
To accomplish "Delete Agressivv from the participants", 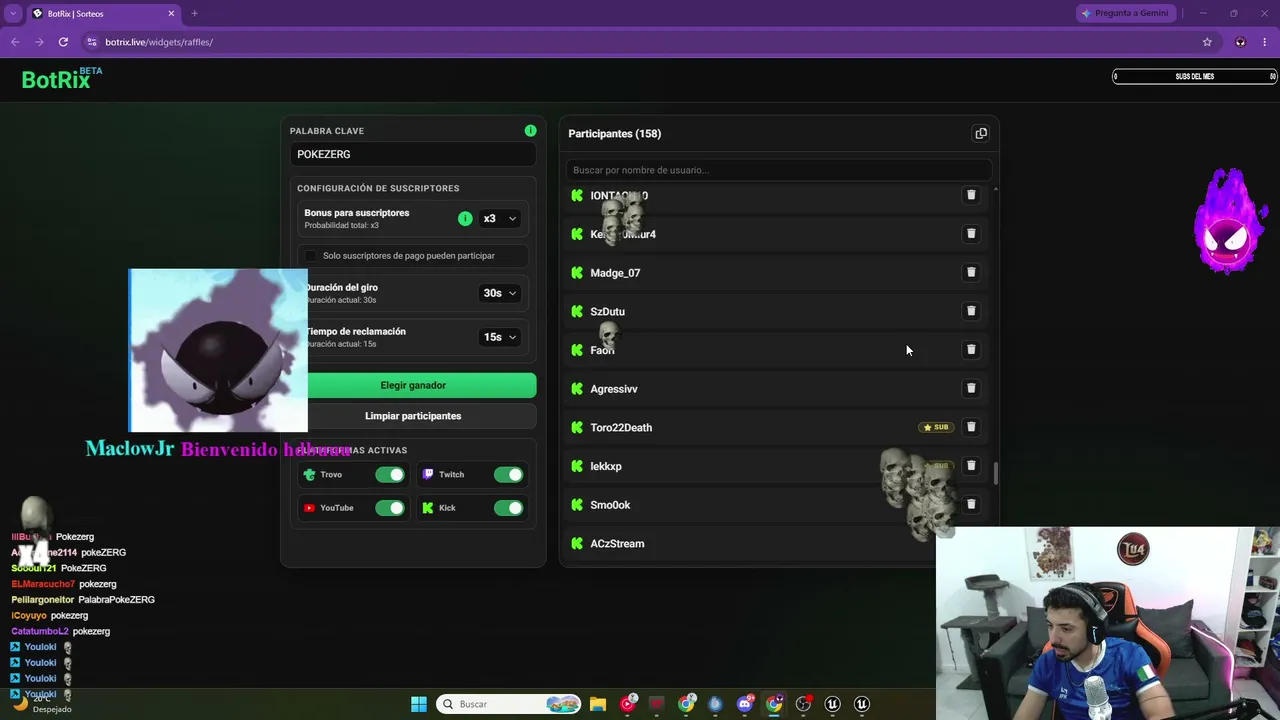I will [971, 388].
